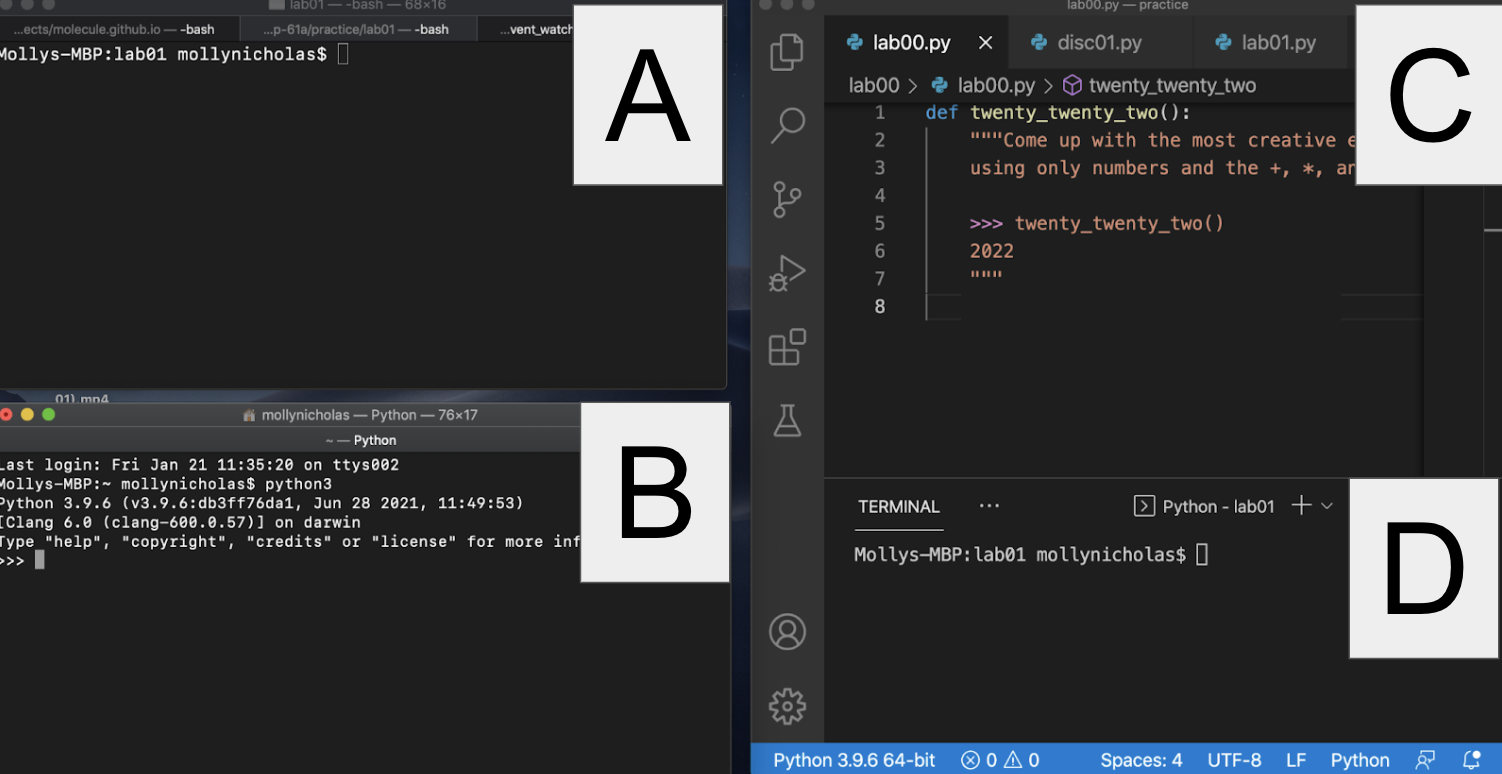Open the Extensions view

(788, 347)
